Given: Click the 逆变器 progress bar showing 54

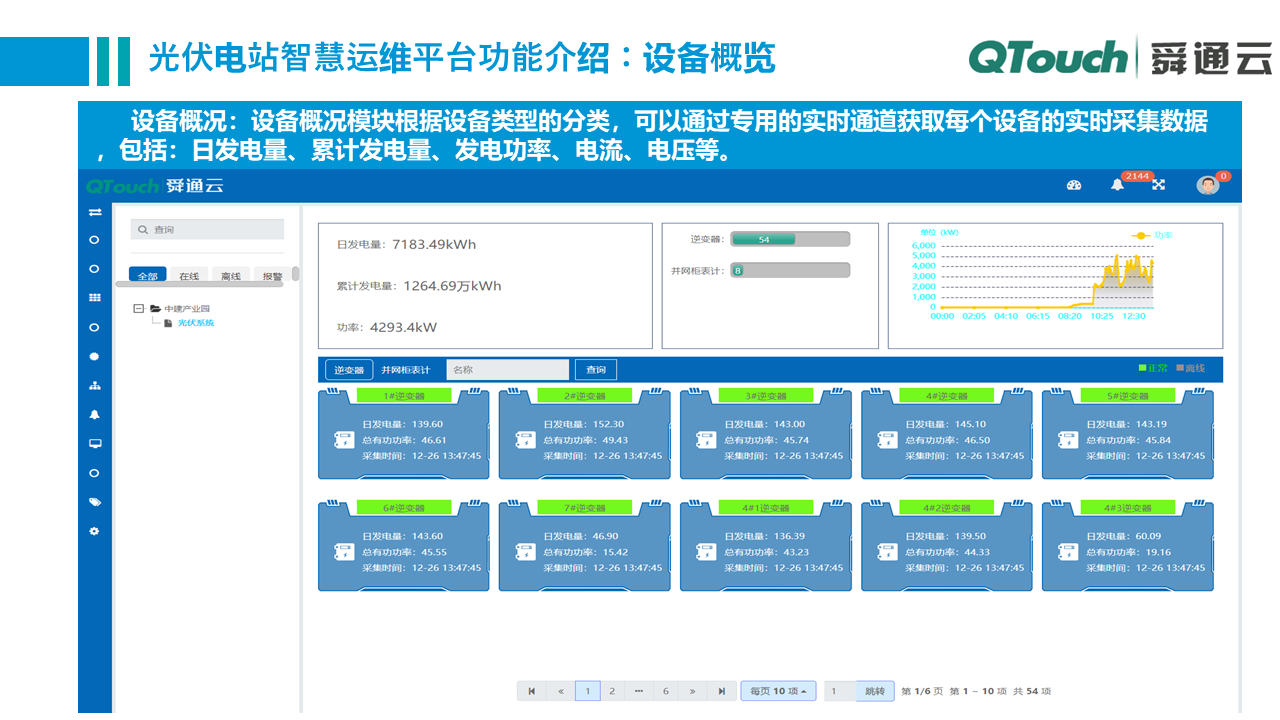Looking at the screenshot, I should (x=765, y=238).
